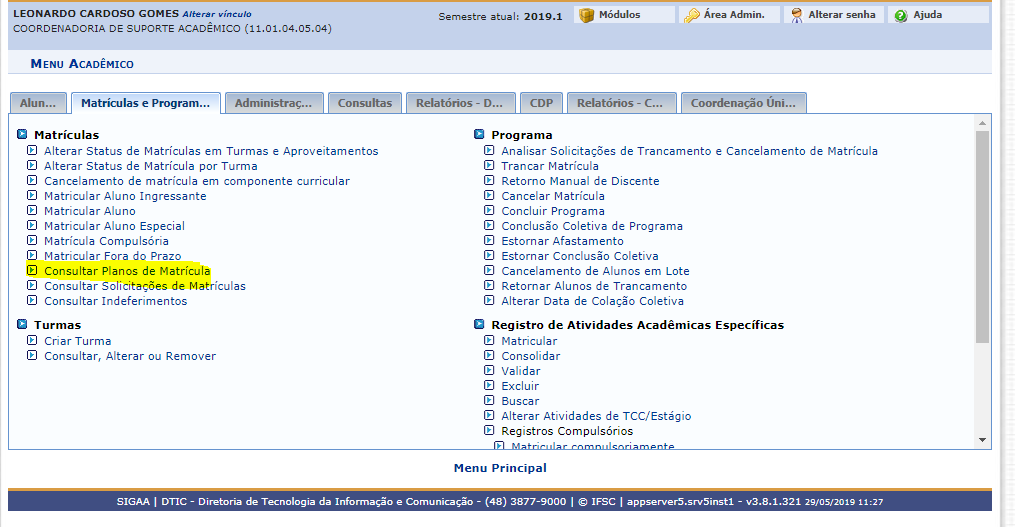
Task: Open Retornar Alunos de Trancamento link
Action: point(594,286)
